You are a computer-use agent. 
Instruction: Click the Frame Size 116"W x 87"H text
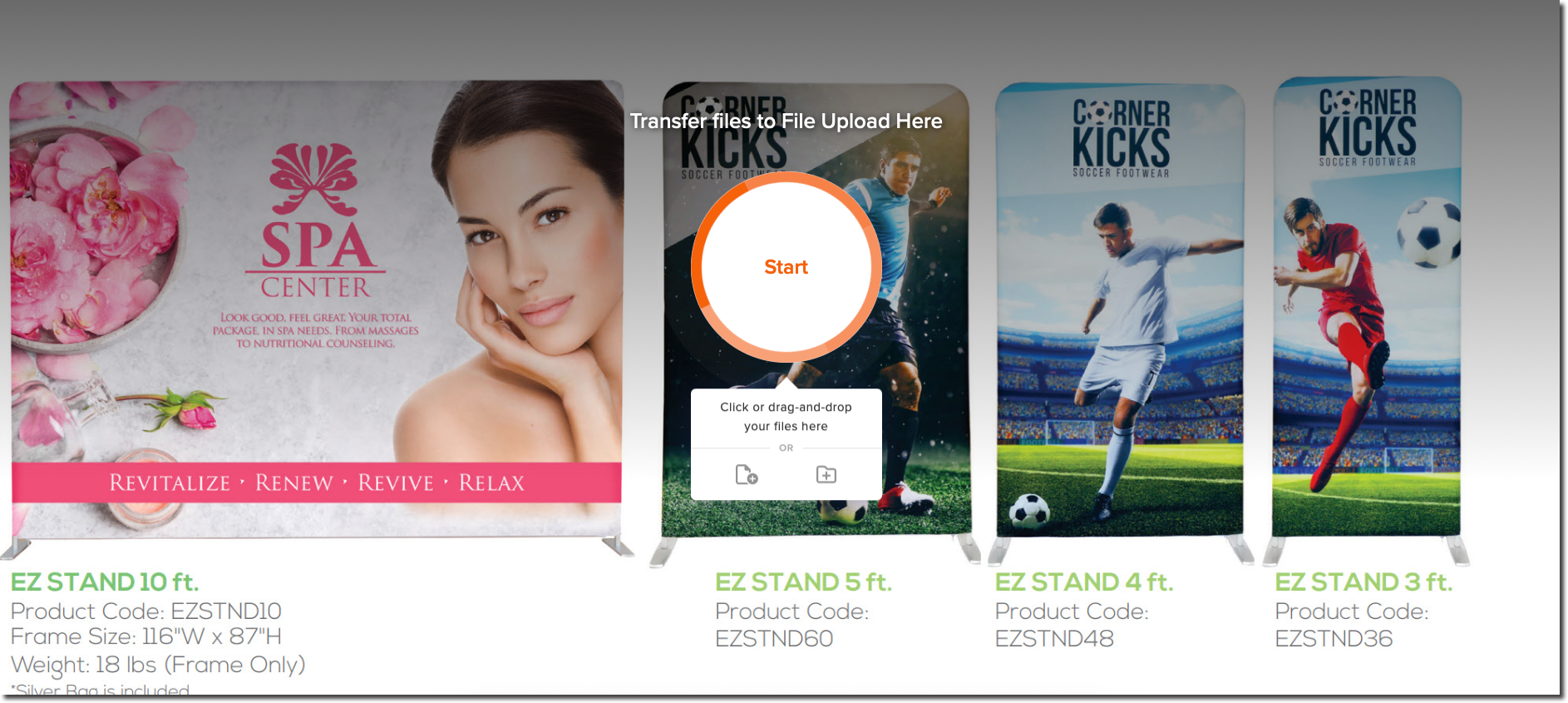coord(145,636)
